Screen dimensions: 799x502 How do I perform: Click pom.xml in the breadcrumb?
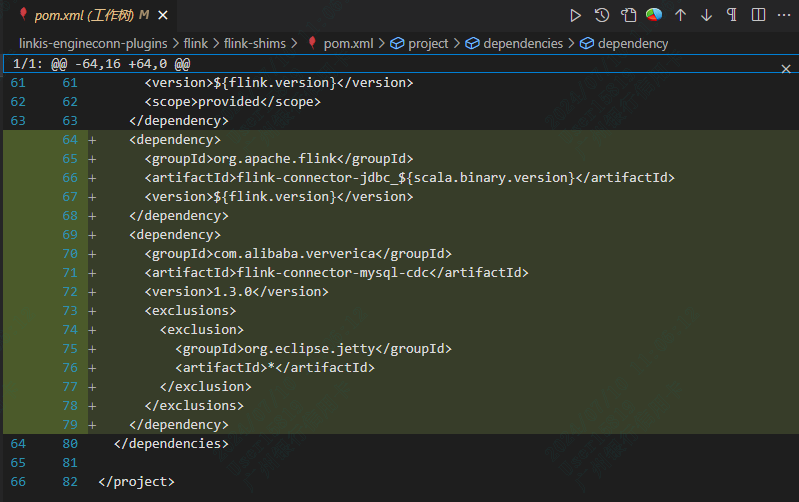(349, 44)
